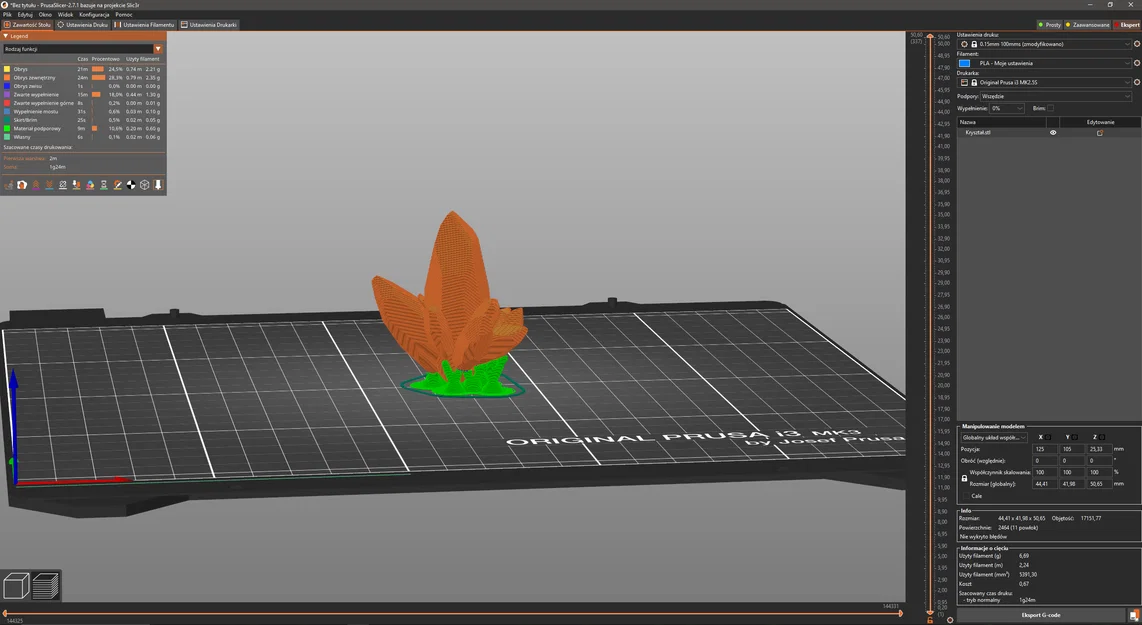Toggle visibility of Krysztal.stl with eye icon
The width and height of the screenshot is (1142, 625).
(x=1052, y=132)
